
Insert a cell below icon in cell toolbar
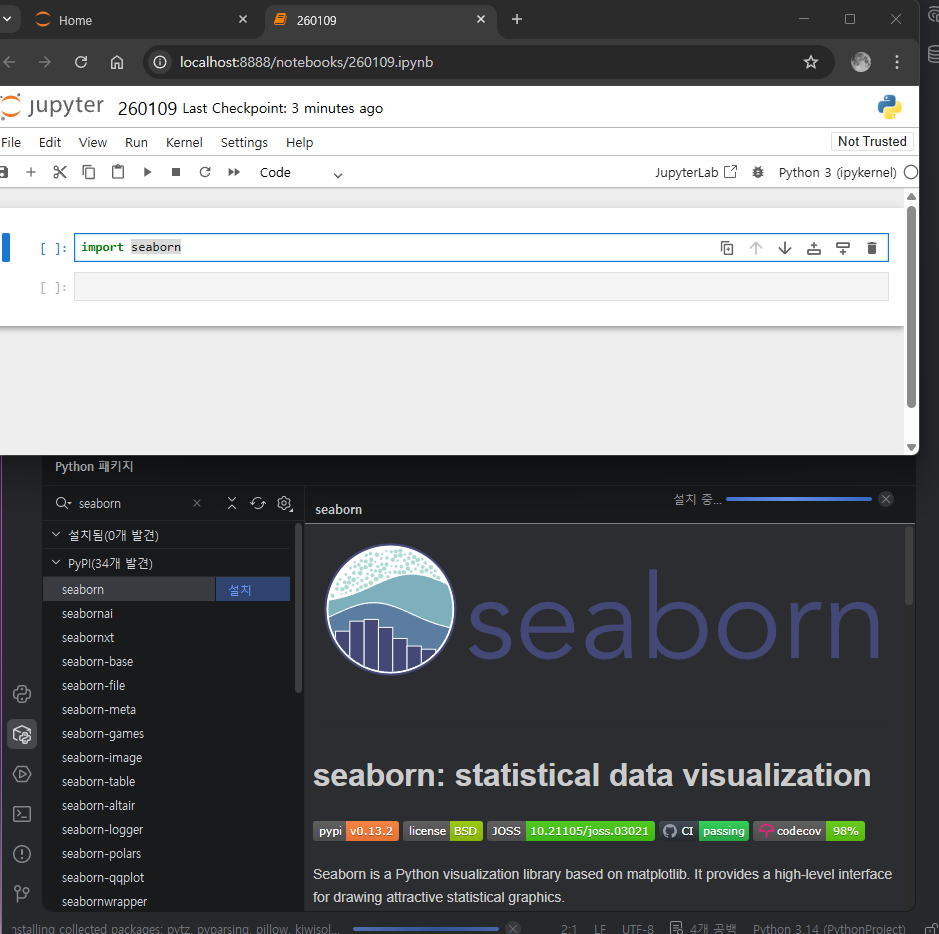coord(843,248)
